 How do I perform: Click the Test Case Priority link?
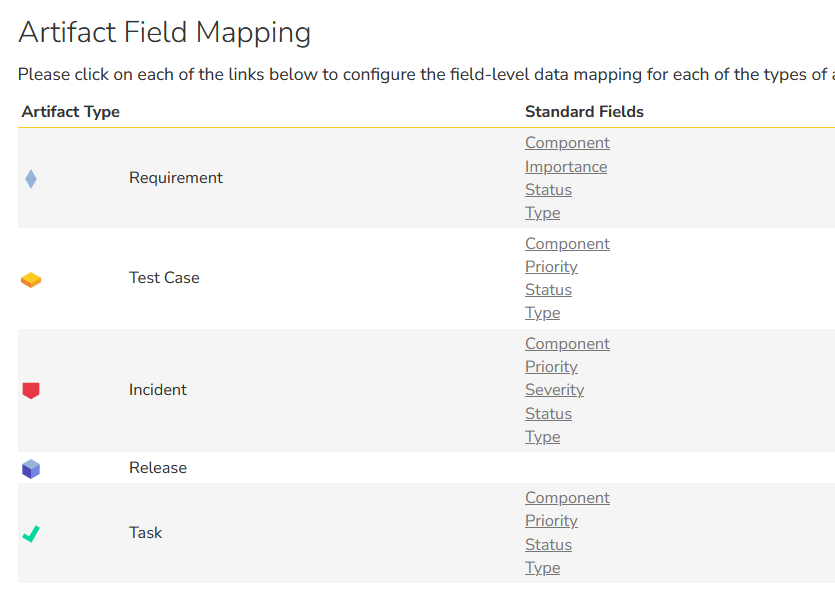551,266
